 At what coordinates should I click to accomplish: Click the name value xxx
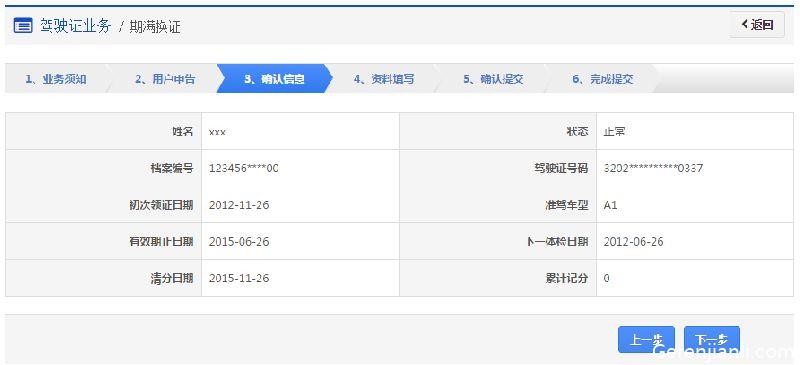tap(217, 132)
